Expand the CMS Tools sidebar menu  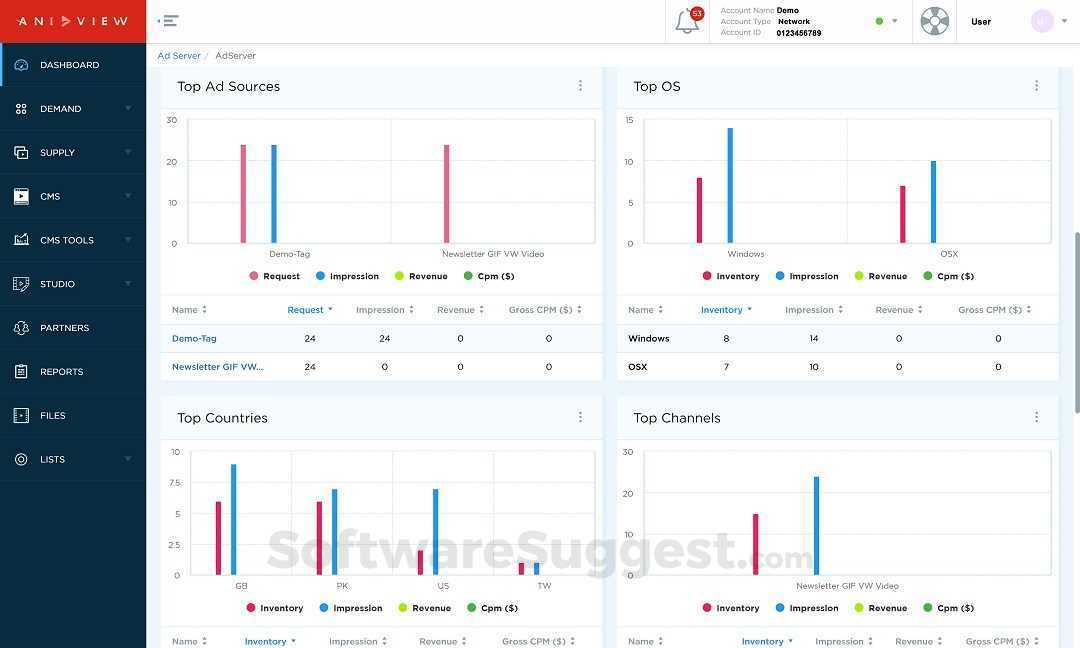(73, 240)
